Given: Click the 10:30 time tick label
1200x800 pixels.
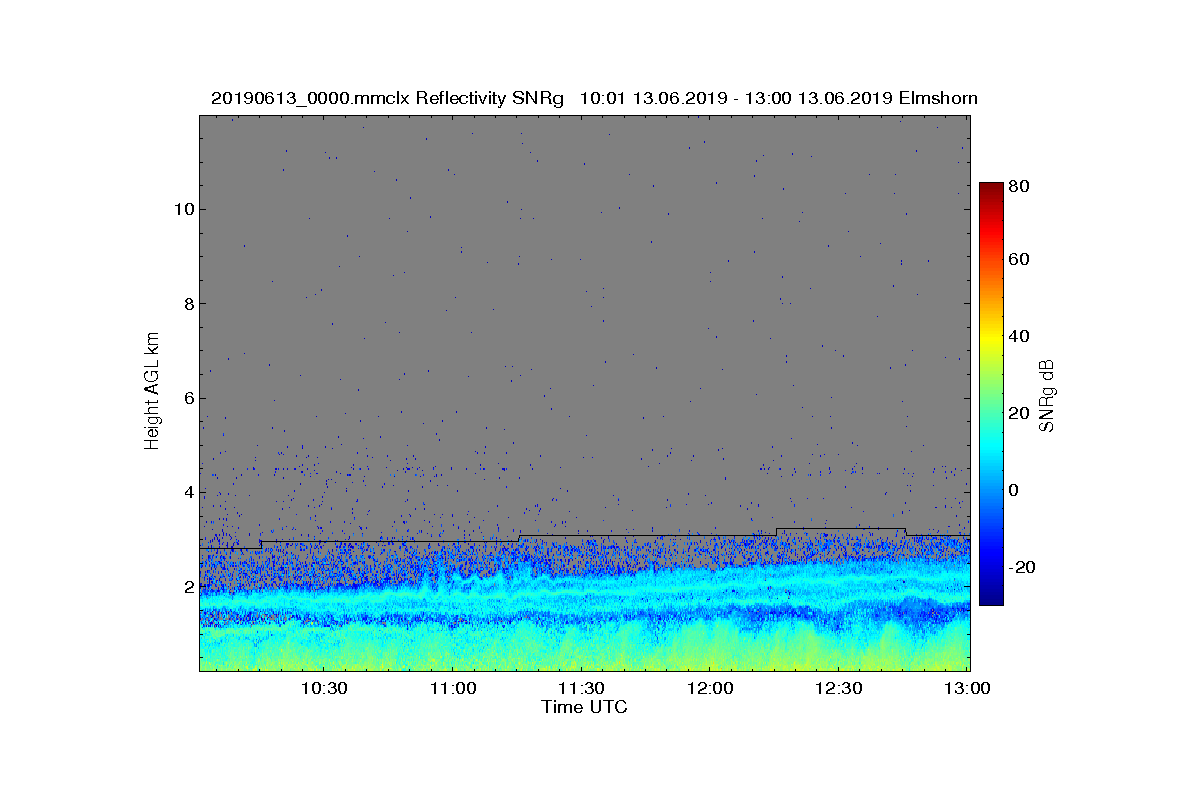Looking at the screenshot, I should [x=324, y=689].
